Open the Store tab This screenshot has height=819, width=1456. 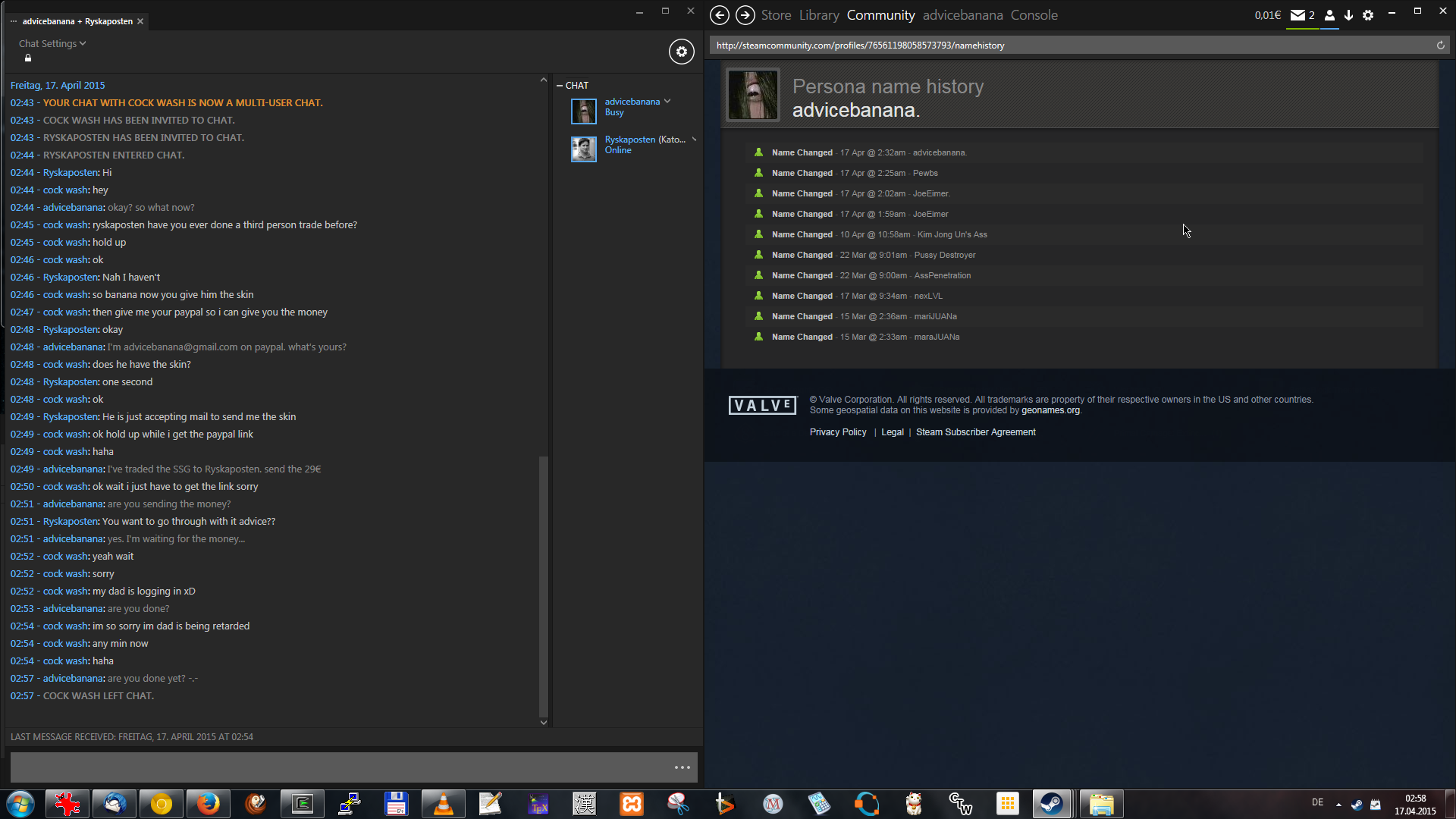(775, 15)
